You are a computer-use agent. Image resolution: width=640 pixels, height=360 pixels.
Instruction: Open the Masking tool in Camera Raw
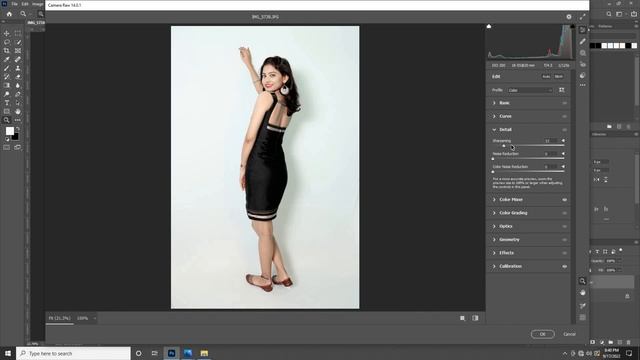[x=582, y=53]
